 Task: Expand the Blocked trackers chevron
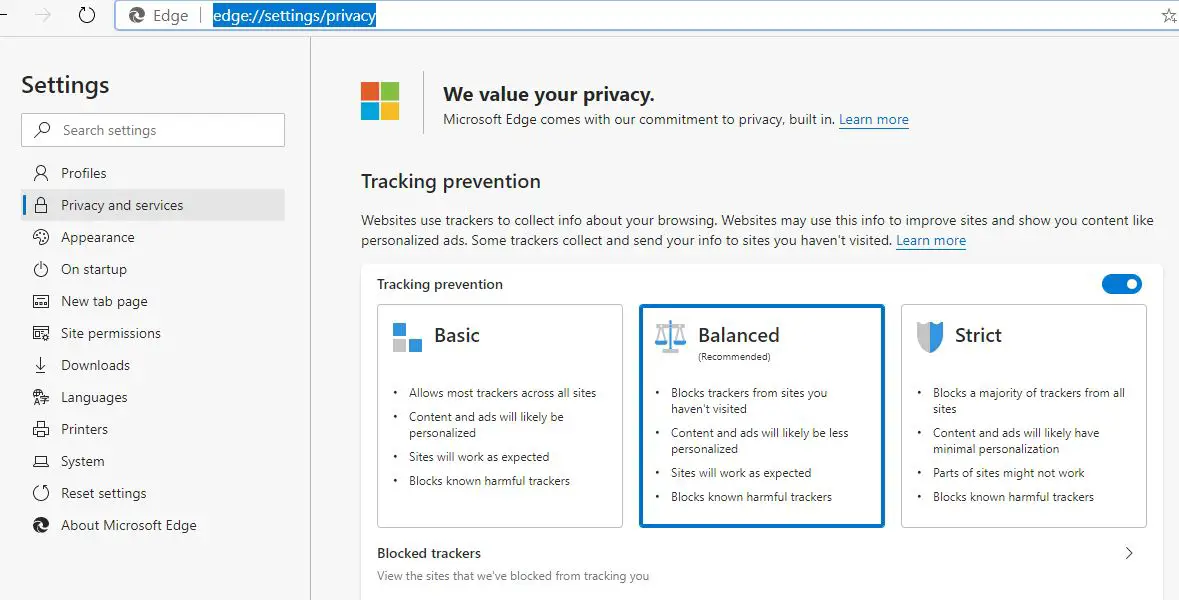[1129, 553]
